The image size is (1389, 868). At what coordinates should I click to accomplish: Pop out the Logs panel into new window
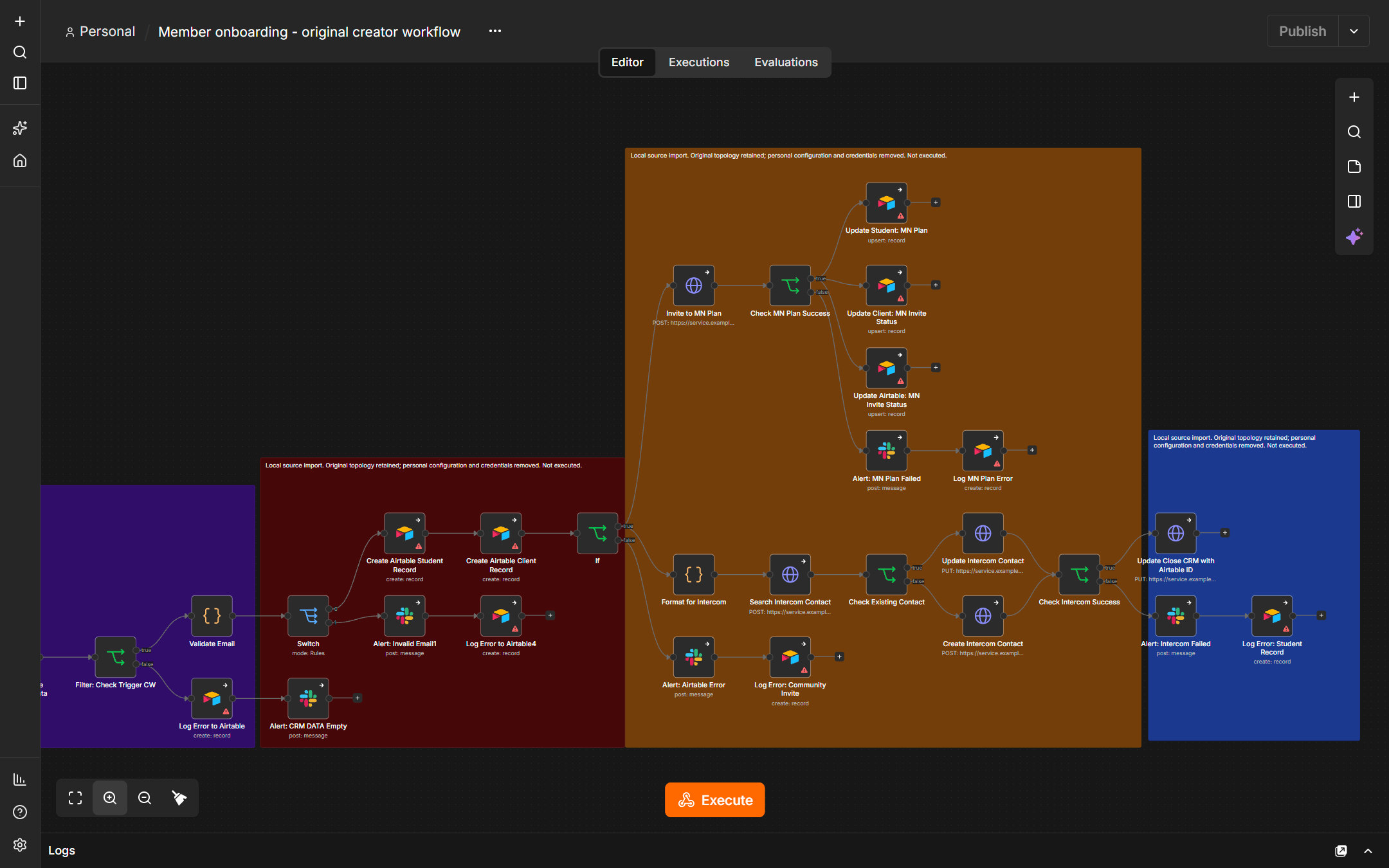(x=1341, y=851)
